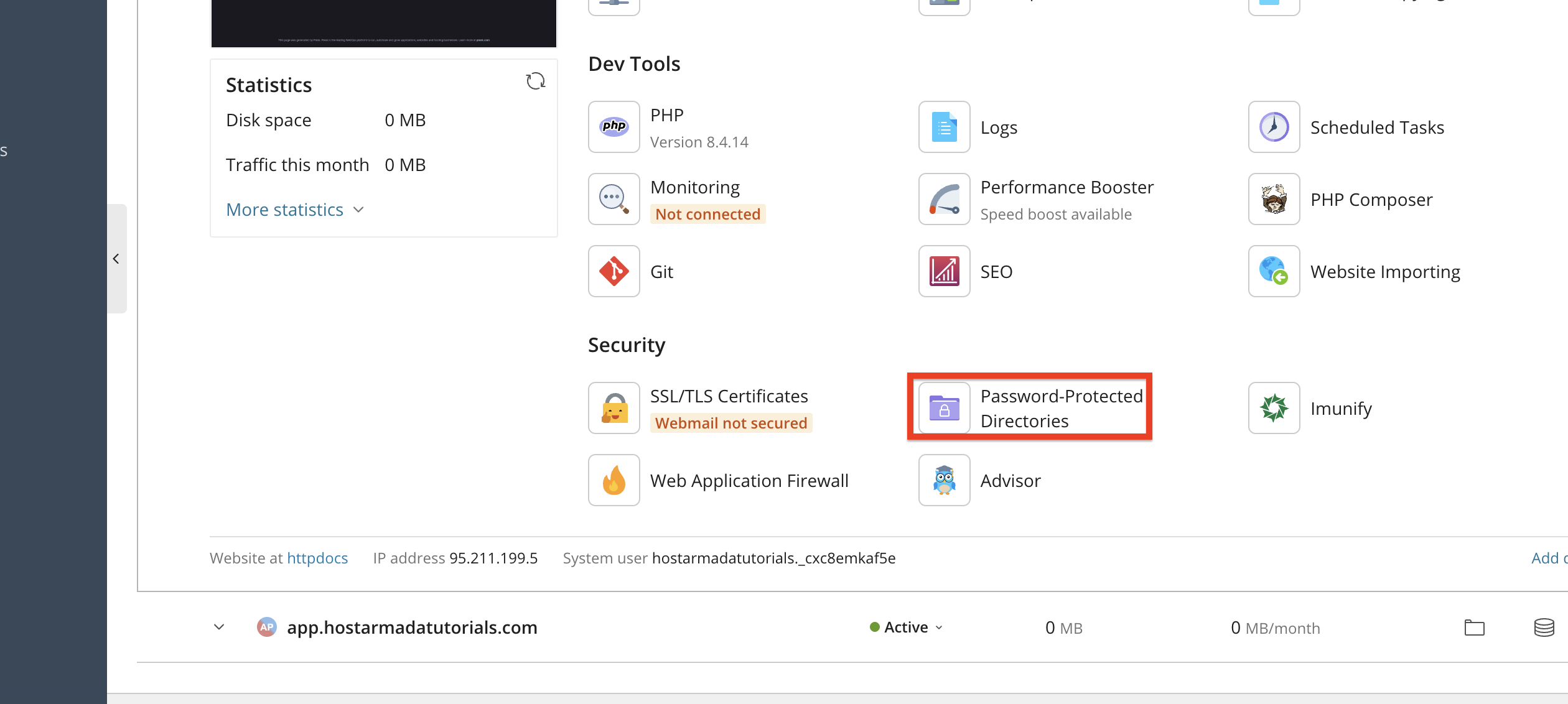Image resolution: width=1568 pixels, height=704 pixels.
Task: Open the Web Application Firewall link
Action: (x=749, y=481)
